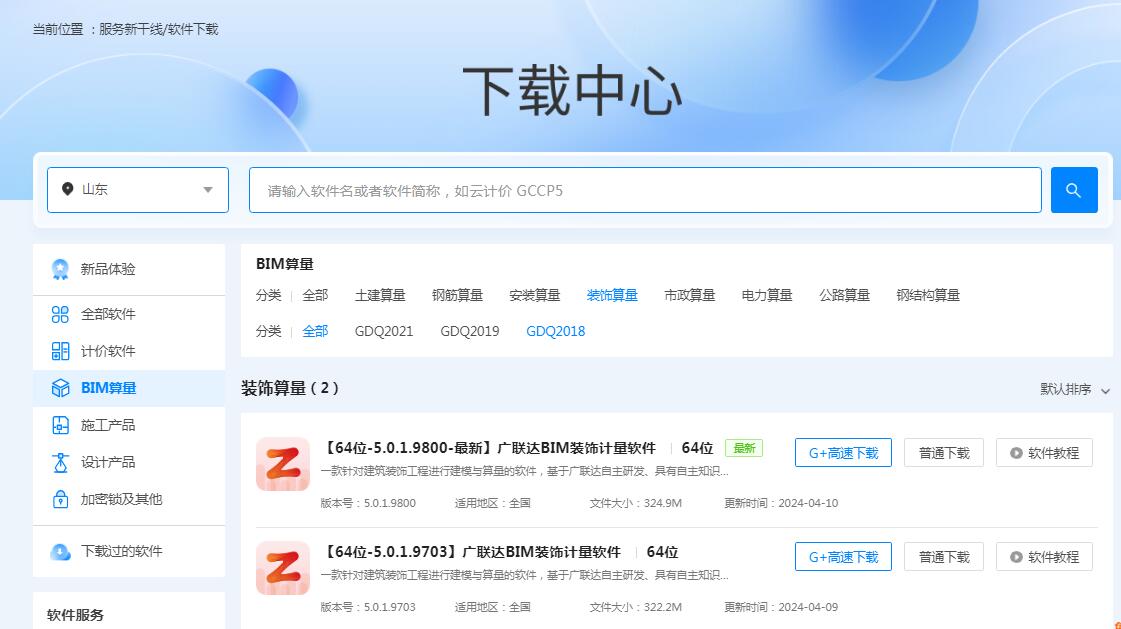
Task: Open 软件教程 for version 5.0.1.9703
Action: (1045, 557)
